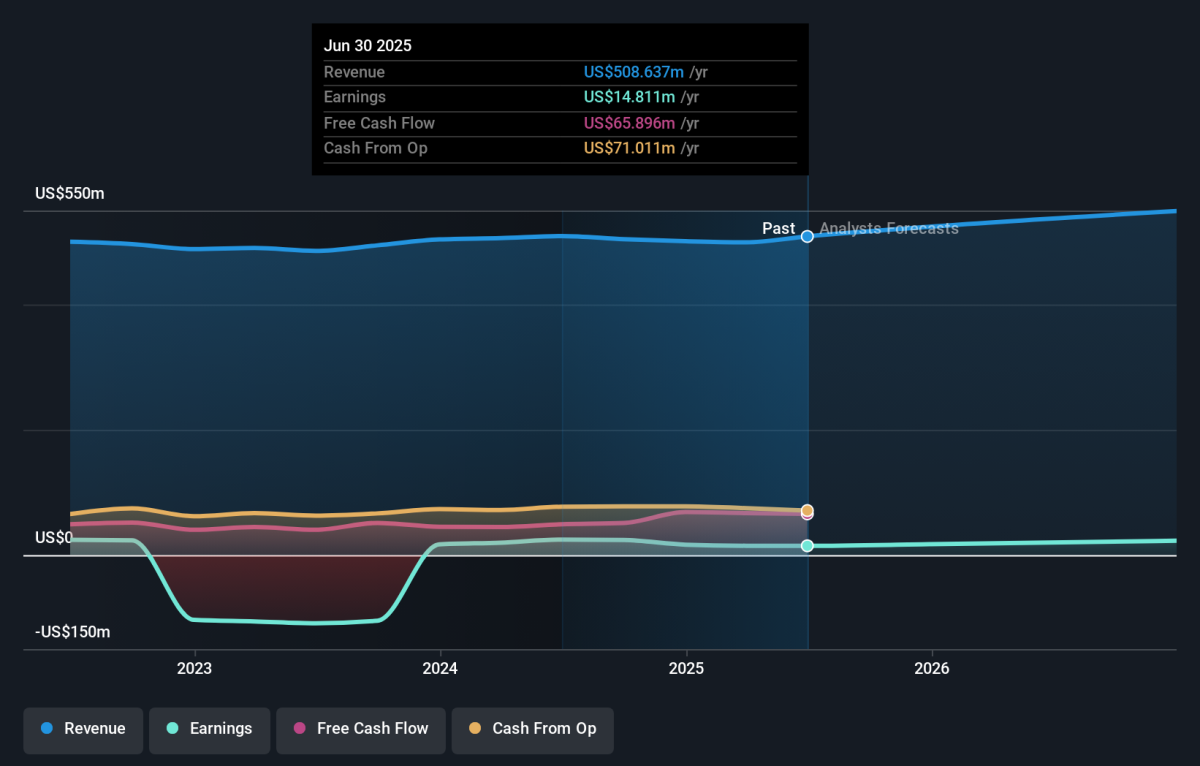
Task: Click the blue Revenue dot in the legend
Action: click(x=47, y=729)
